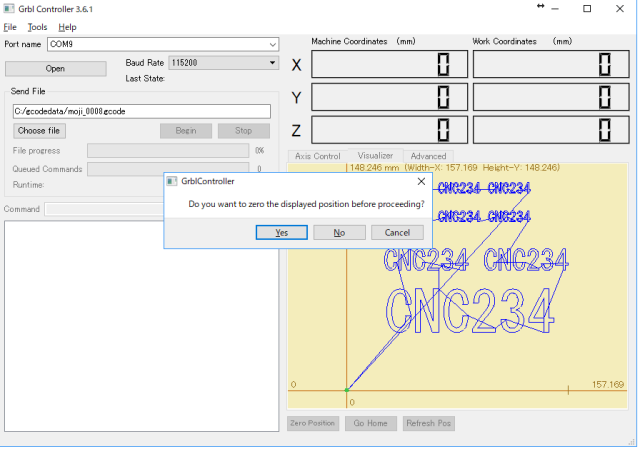Click the Command input field
The image size is (640, 449).
point(104,209)
